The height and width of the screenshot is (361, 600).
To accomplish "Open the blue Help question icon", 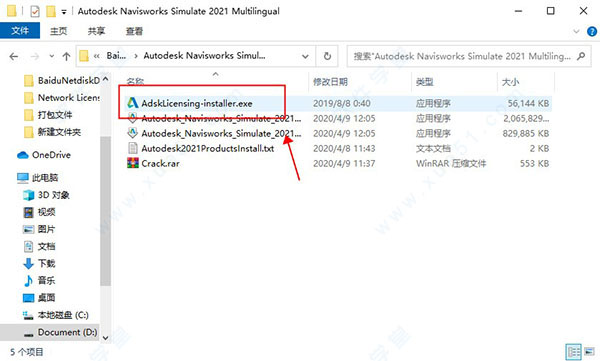I will [592, 31].
